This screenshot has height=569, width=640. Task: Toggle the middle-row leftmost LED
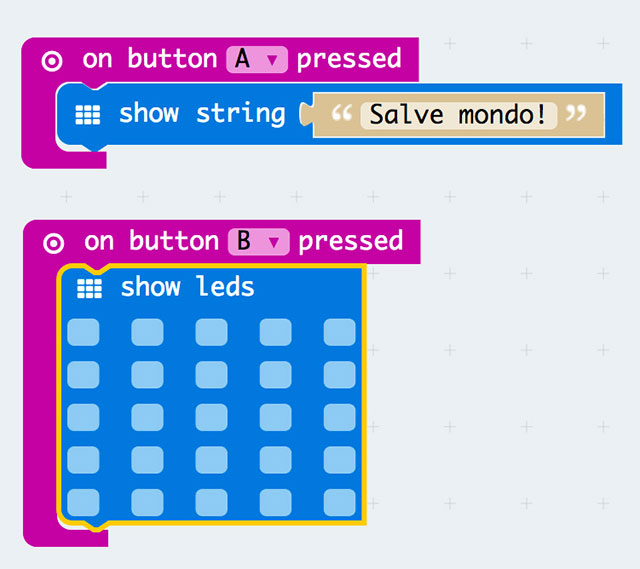(x=83, y=417)
